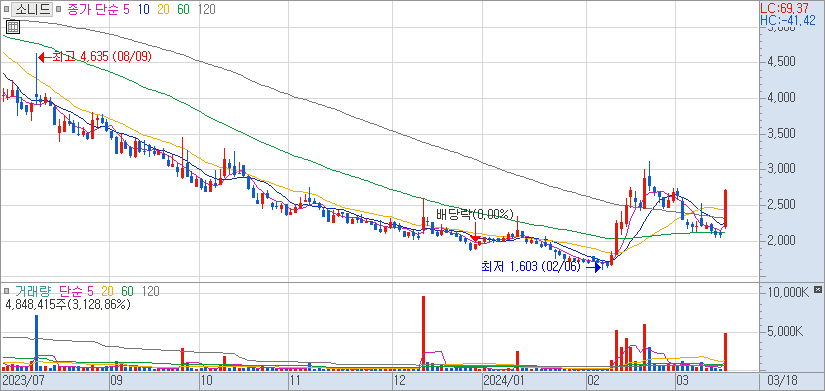Viewport: 825px width, 391px height.
Task: Click the 03 month axis label
Action: (x=683, y=380)
